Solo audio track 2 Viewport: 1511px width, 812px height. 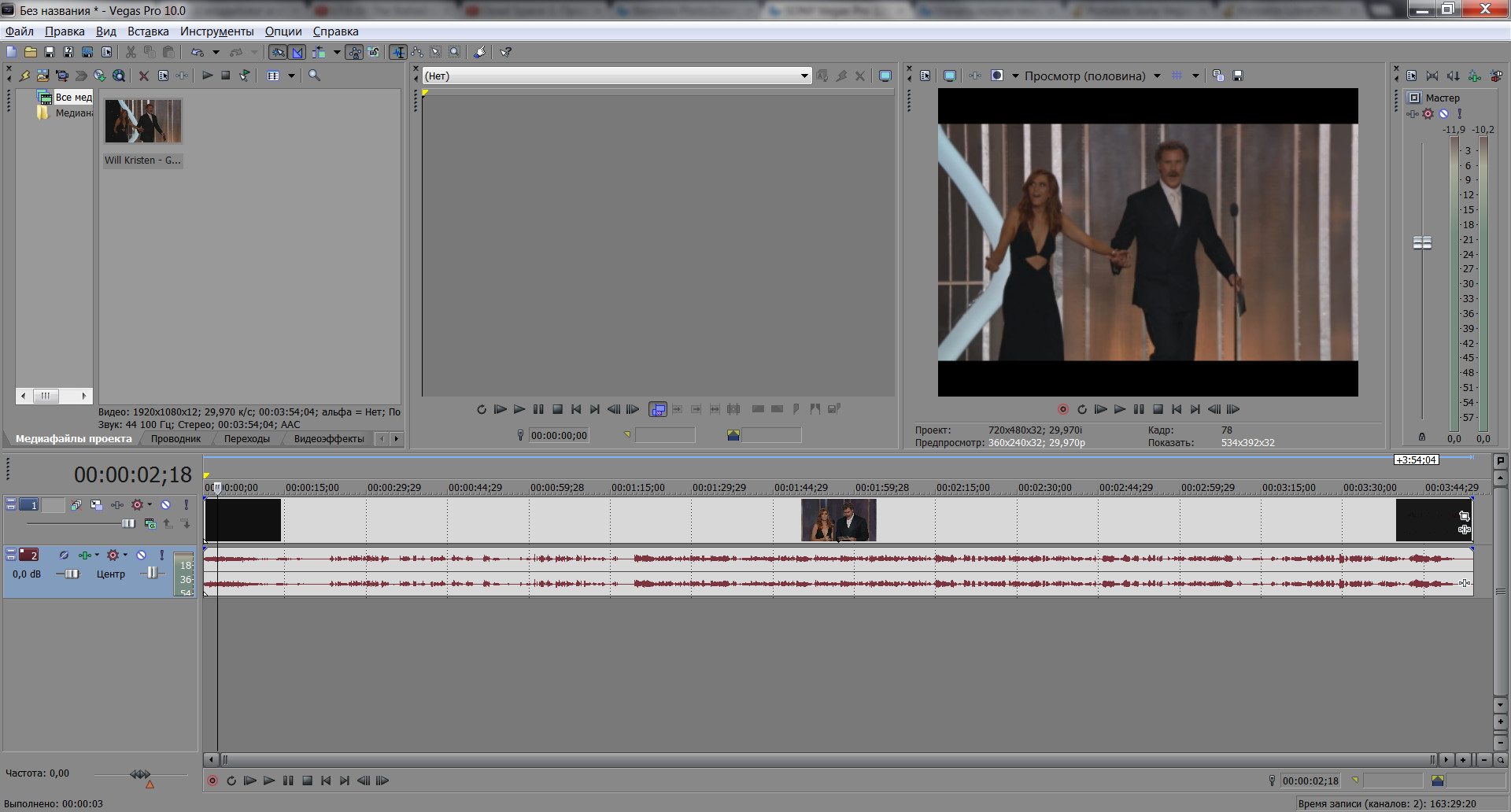(x=162, y=555)
